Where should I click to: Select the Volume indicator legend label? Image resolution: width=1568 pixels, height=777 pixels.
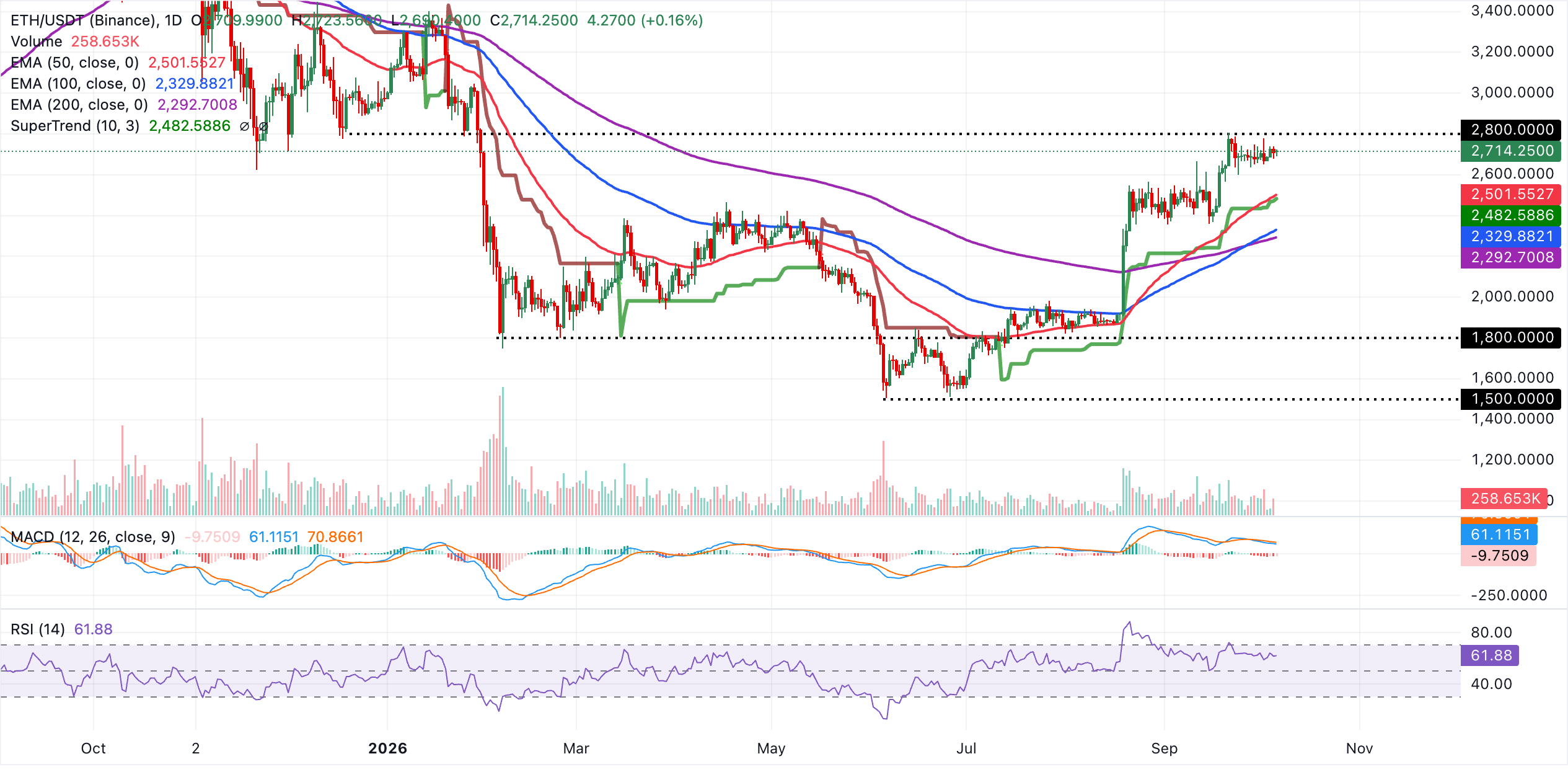point(37,42)
